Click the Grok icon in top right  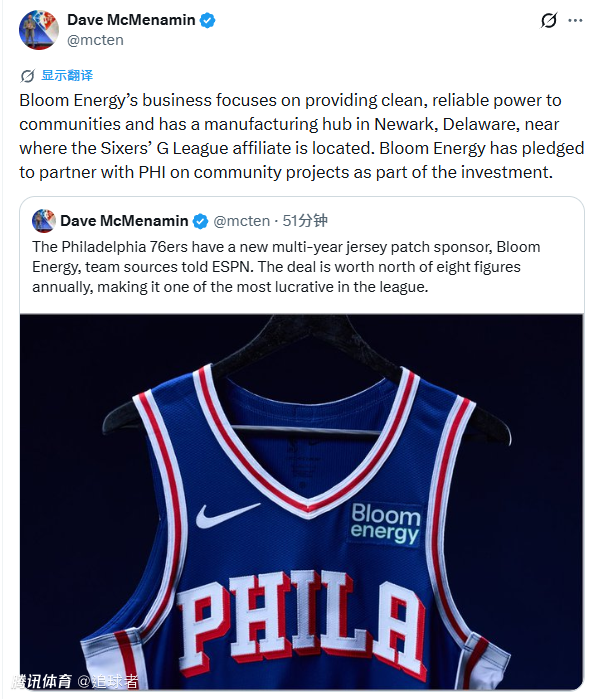pyautogui.click(x=548, y=20)
